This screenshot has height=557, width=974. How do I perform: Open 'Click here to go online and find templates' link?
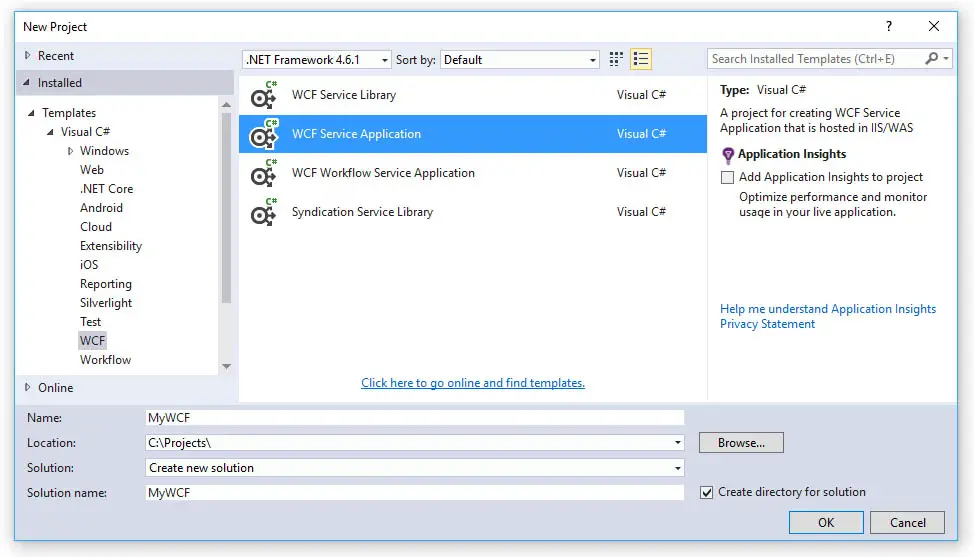(x=473, y=383)
